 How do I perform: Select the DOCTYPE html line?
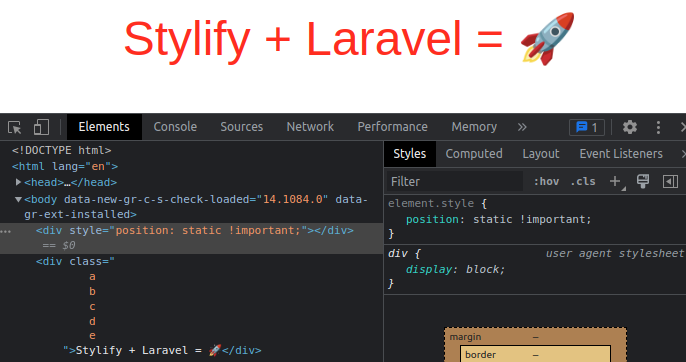point(62,150)
